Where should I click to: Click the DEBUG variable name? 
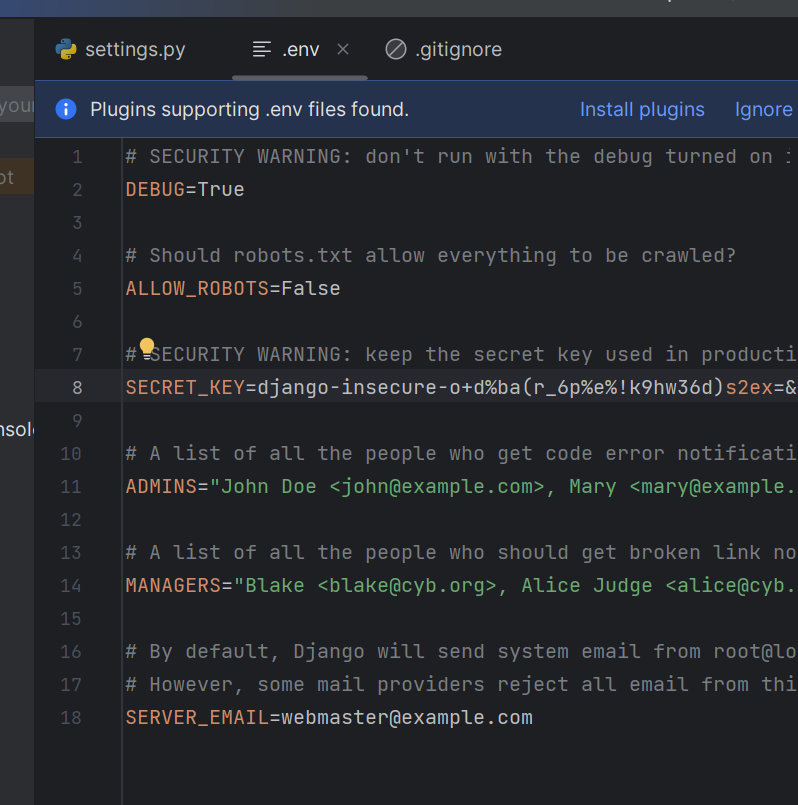(x=155, y=189)
